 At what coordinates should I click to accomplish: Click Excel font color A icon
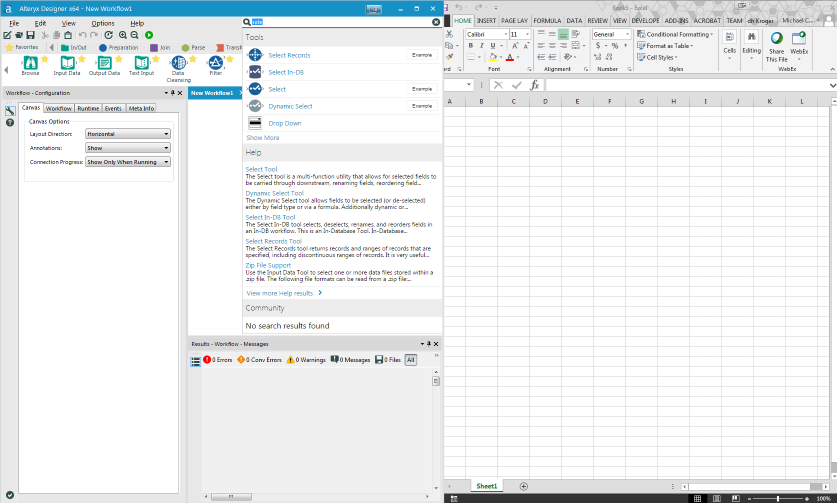pyautogui.click(x=510, y=57)
